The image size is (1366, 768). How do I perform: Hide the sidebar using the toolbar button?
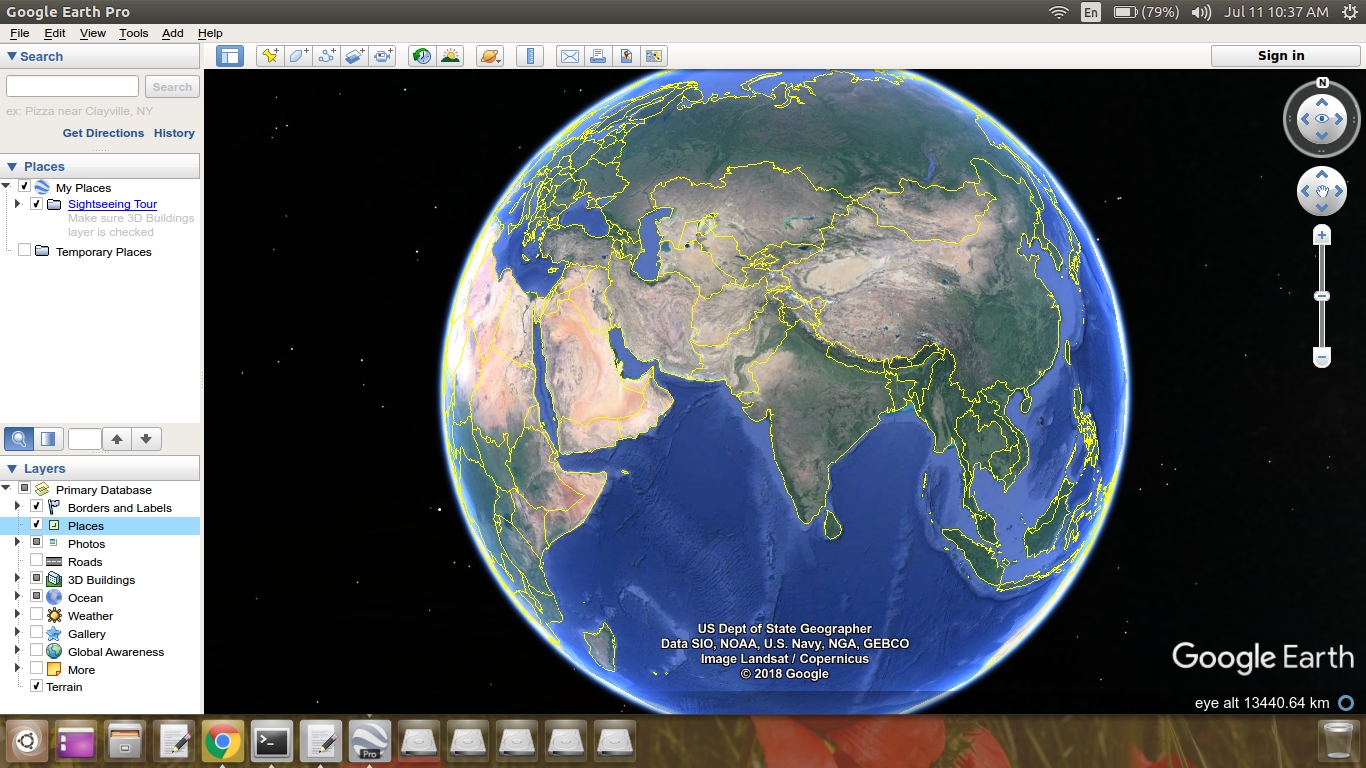point(230,56)
